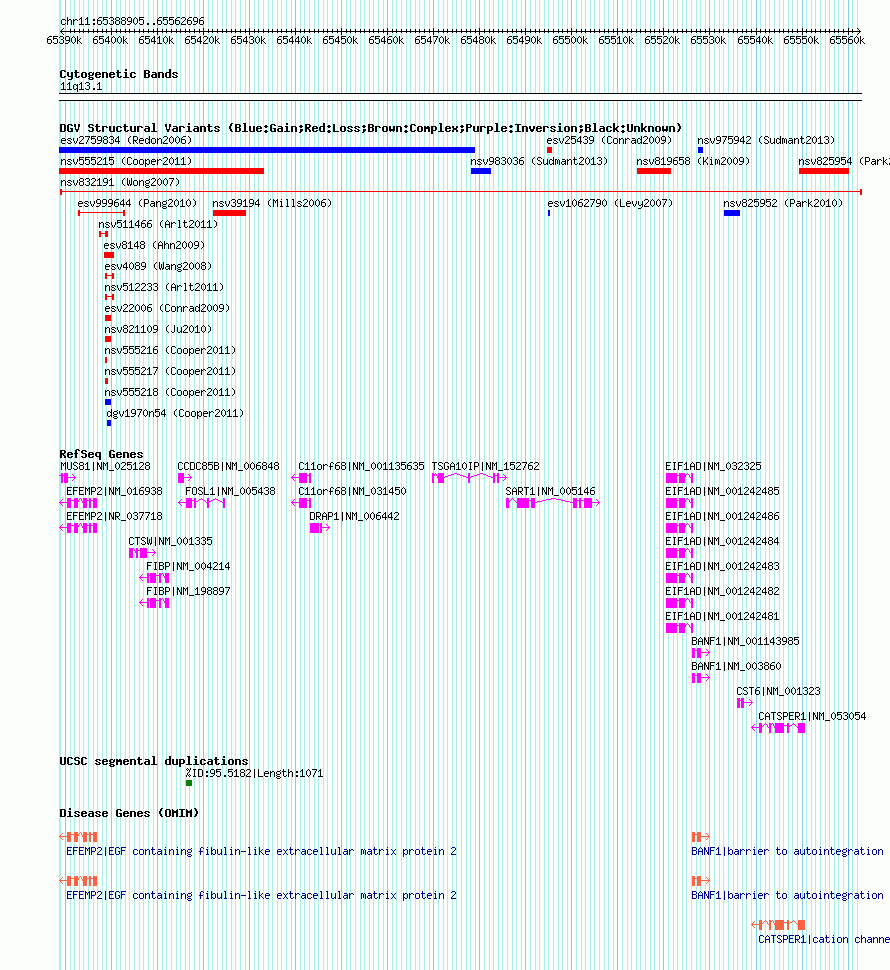Click the green segmental duplication marker
Screen dimensions: 890x970
click(x=189, y=783)
